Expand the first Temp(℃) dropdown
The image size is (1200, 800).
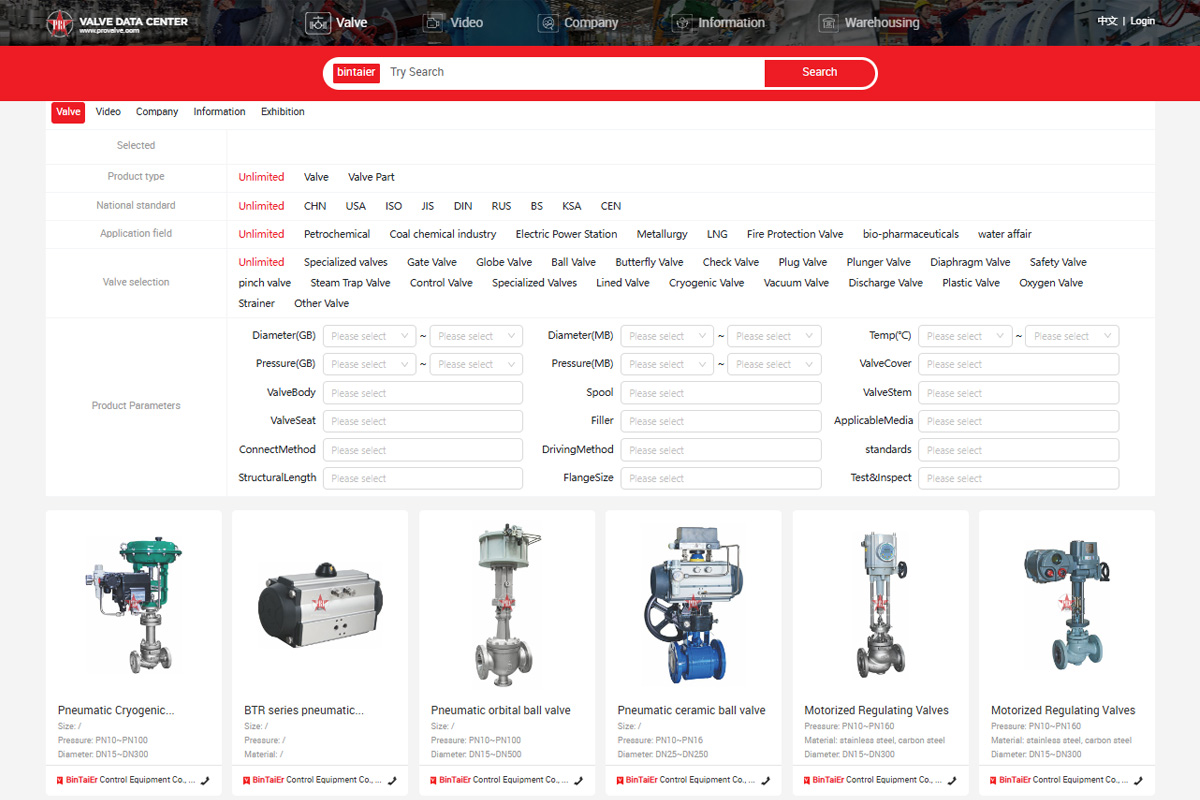tap(965, 336)
